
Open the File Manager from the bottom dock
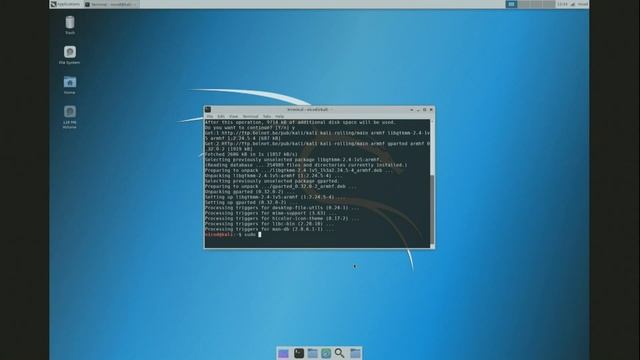click(313, 353)
